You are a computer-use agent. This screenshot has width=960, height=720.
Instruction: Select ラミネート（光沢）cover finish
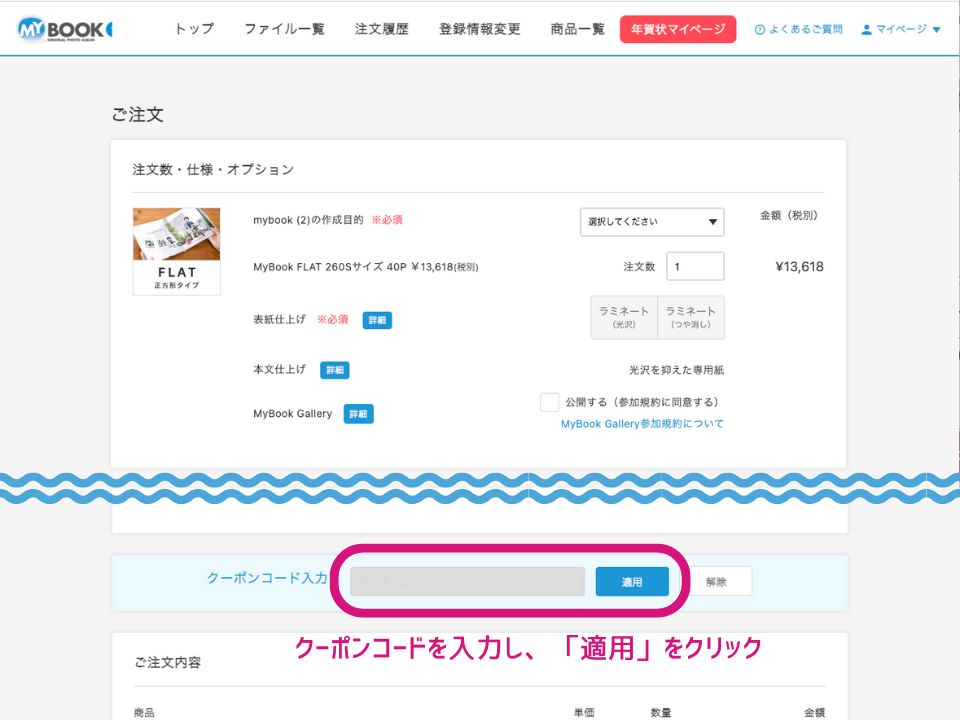point(624,317)
